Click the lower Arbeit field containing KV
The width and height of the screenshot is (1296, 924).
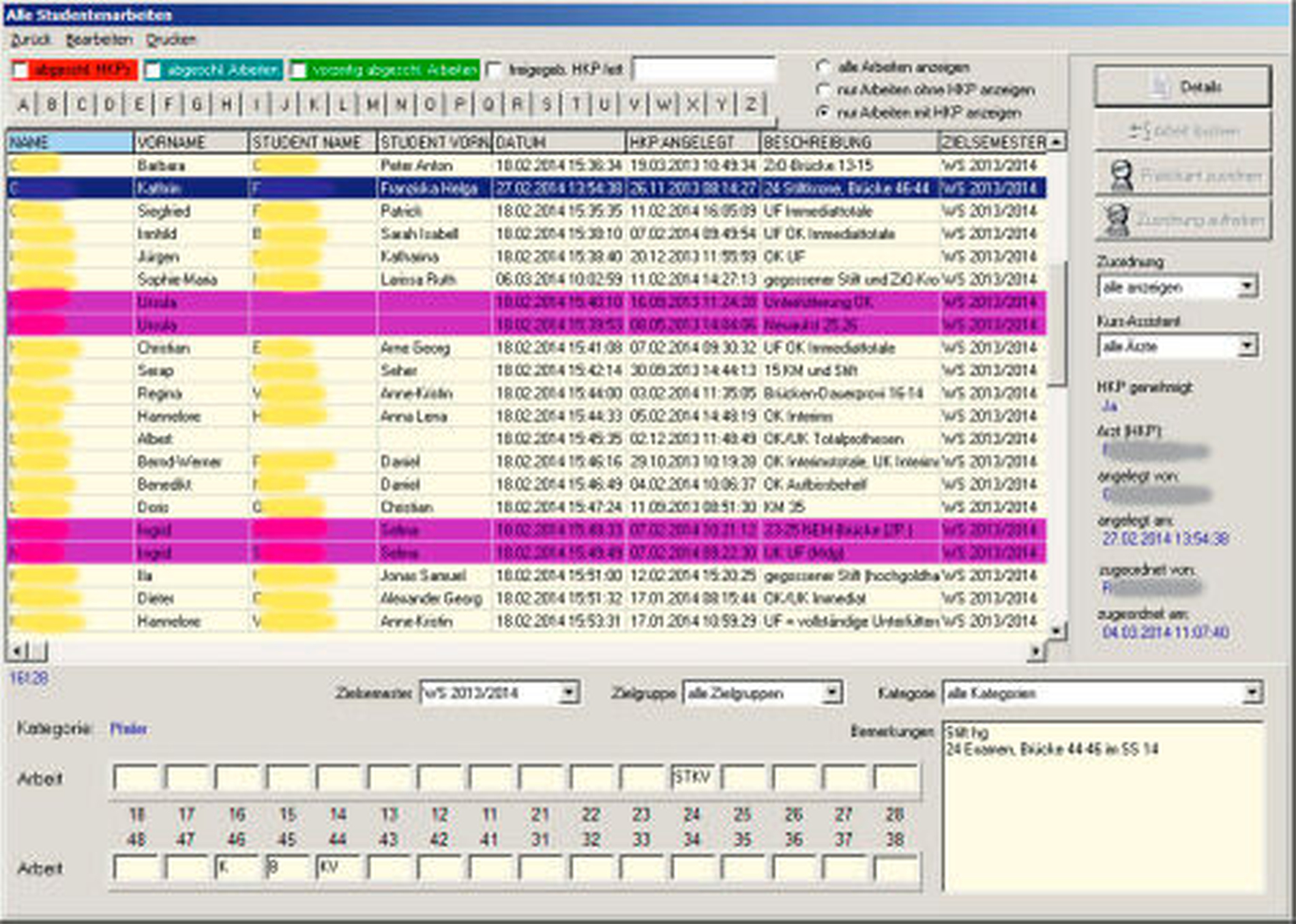coord(338,868)
